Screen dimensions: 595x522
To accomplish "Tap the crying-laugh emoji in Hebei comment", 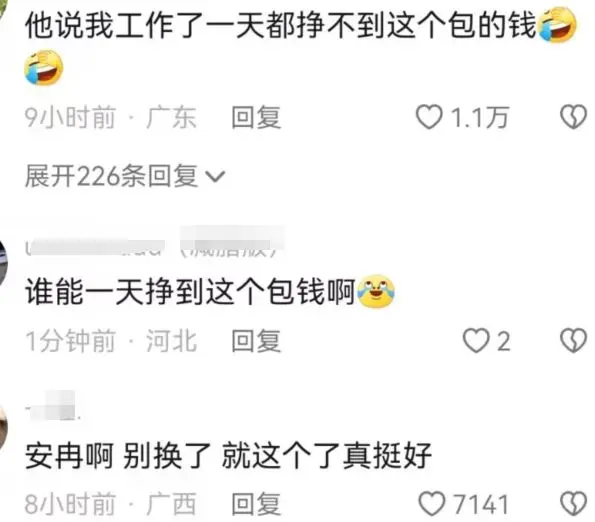I will click(376, 291).
